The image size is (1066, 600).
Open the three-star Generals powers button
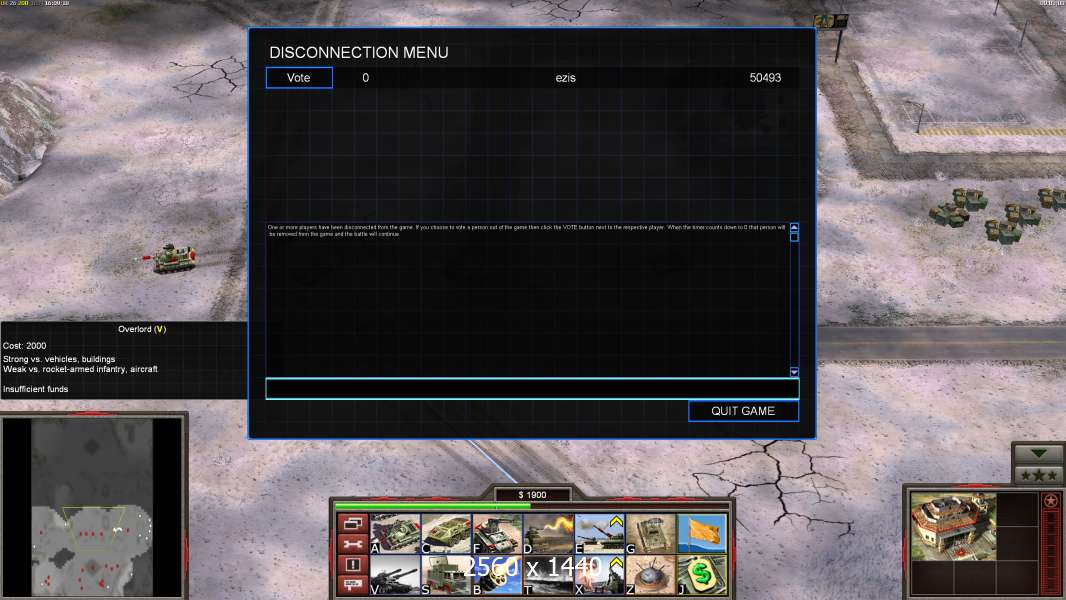(x=1038, y=474)
